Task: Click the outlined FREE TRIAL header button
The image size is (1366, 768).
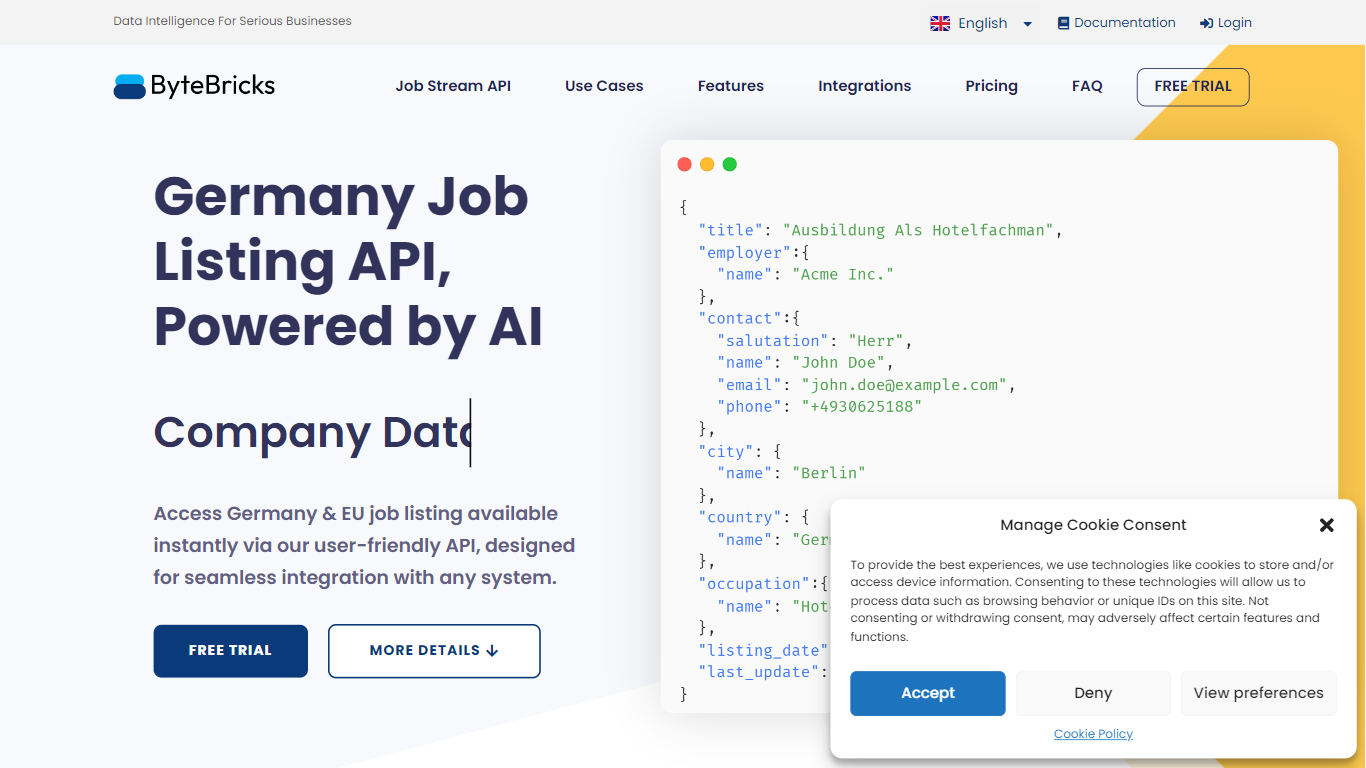Action: (x=1192, y=87)
